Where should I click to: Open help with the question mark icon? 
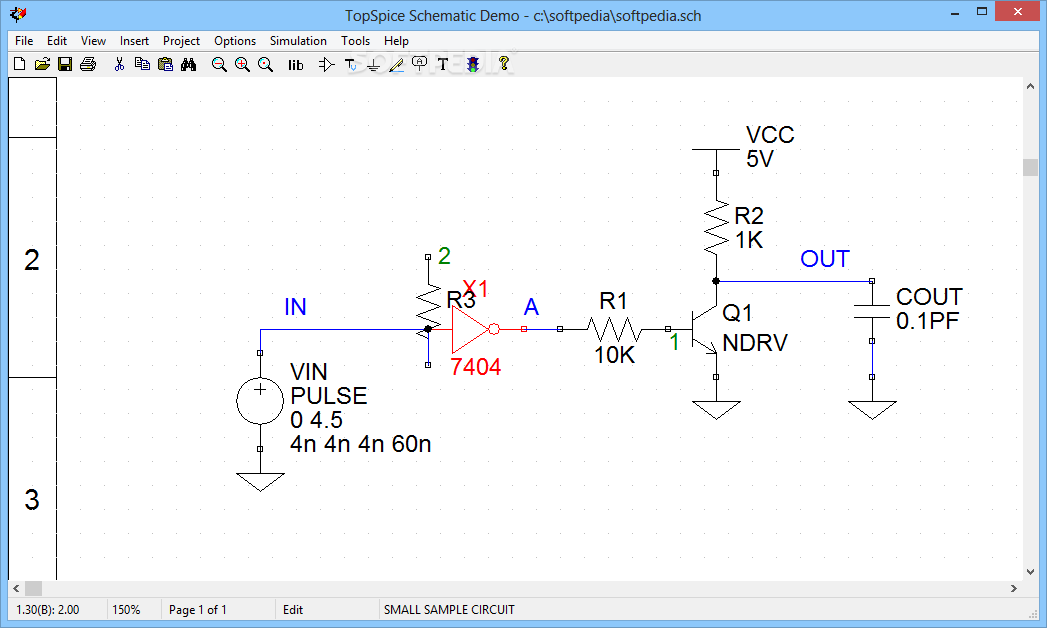pyautogui.click(x=503, y=63)
